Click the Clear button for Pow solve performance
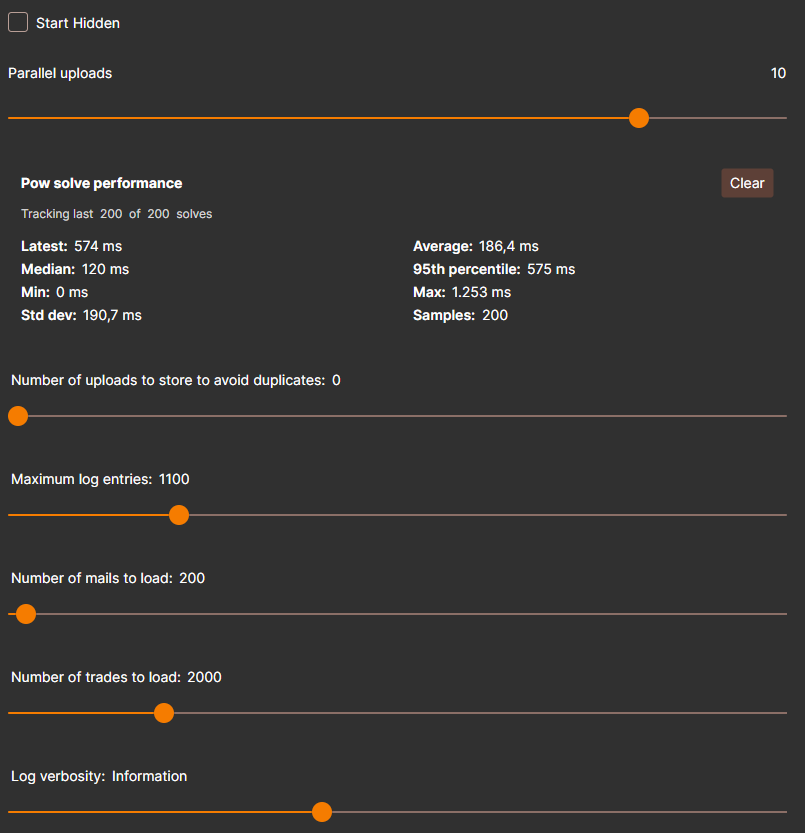 point(747,183)
